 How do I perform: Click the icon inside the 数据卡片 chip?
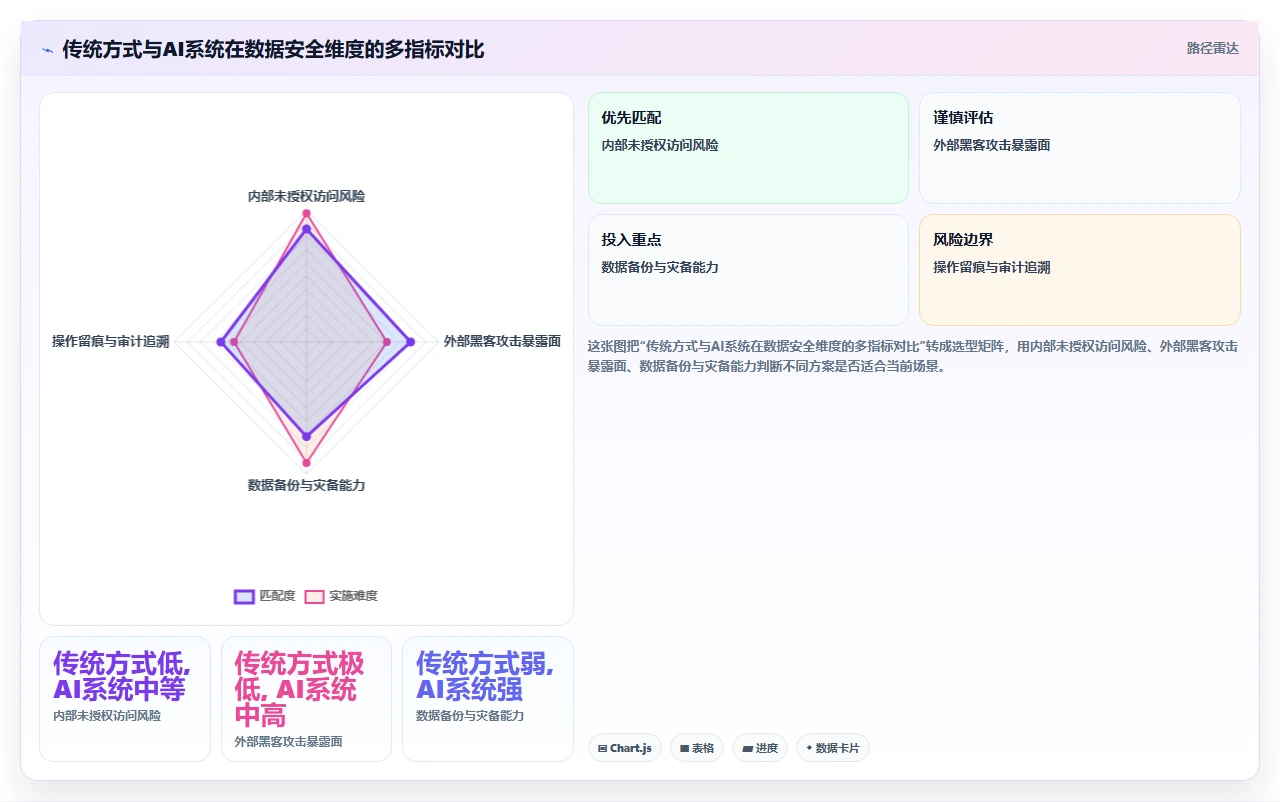(x=809, y=748)
